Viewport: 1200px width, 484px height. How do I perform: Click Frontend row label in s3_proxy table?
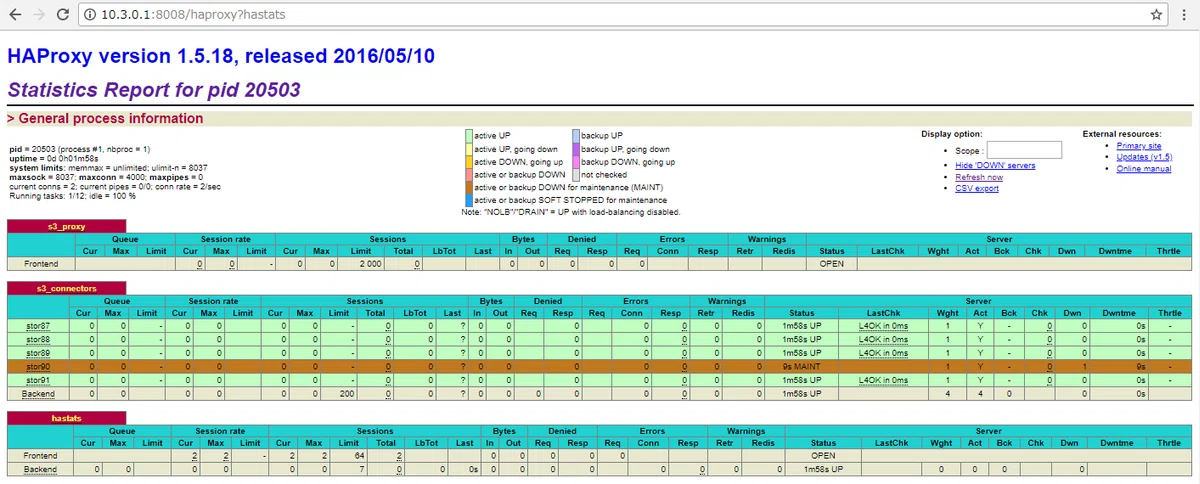41,264
